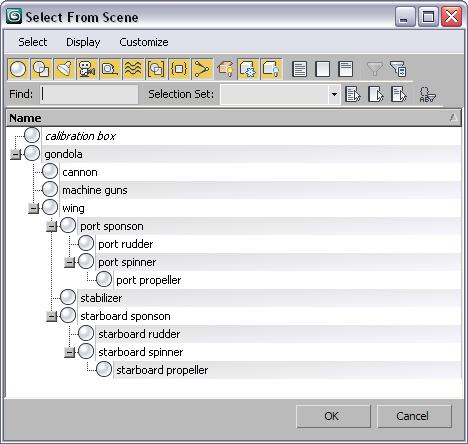Toggle the Display Geometry filter icon

18,69
